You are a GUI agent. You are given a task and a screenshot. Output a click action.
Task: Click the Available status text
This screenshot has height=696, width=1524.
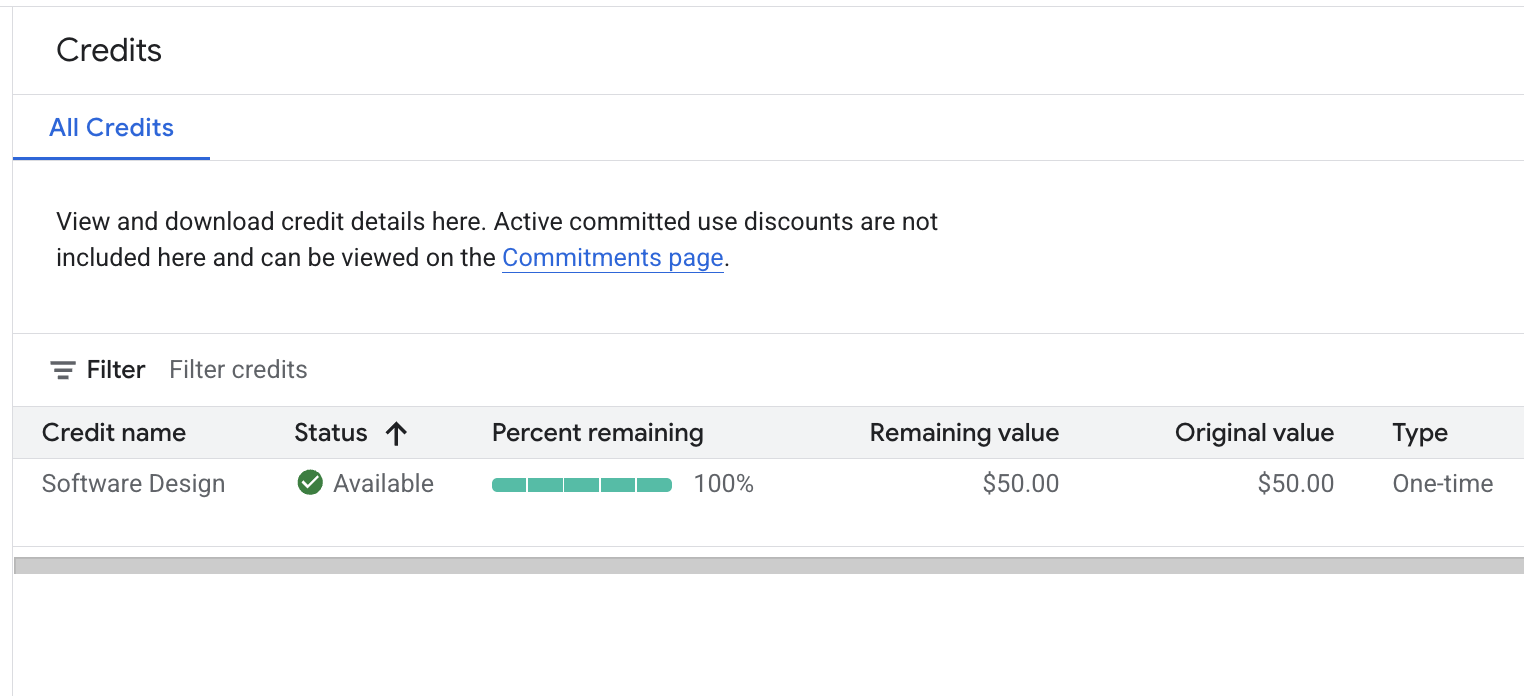(x=383, y=484)
